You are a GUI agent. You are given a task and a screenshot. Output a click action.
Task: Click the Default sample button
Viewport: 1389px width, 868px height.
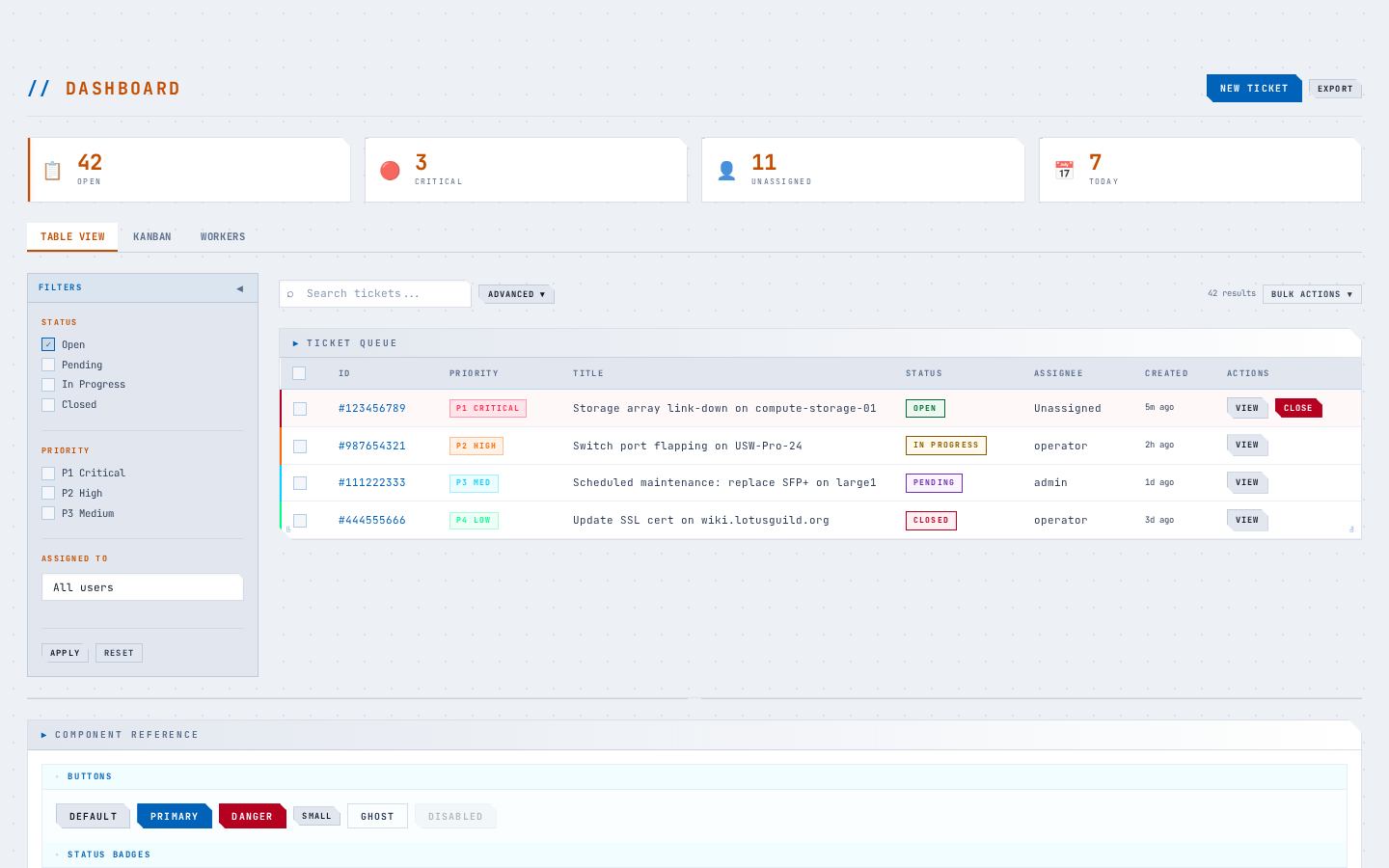[93, 816]
